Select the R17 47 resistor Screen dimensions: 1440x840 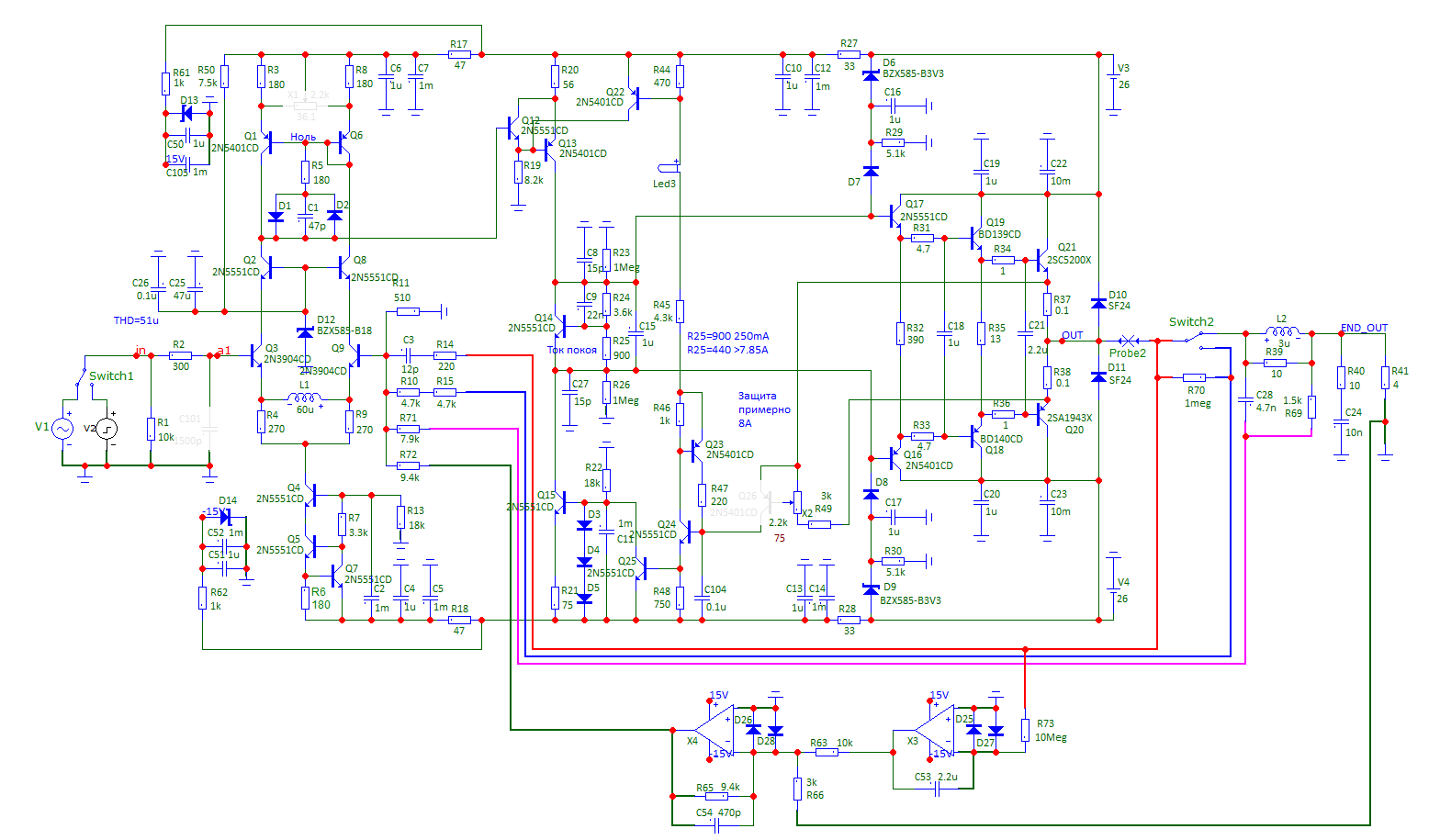[x=459, y=54]
